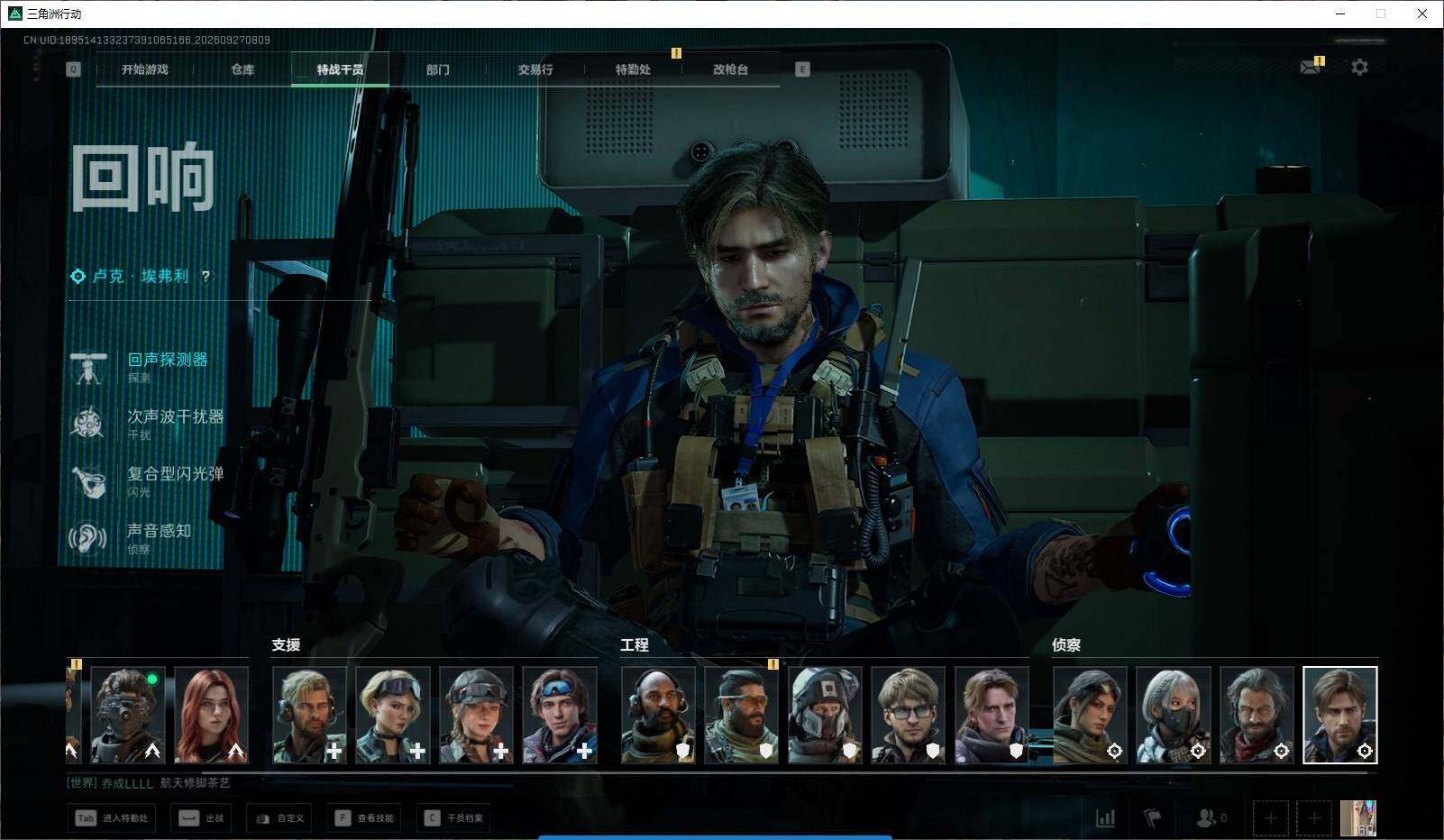
Task: Select the engineer with orange glasses
Action: (742, 715)
